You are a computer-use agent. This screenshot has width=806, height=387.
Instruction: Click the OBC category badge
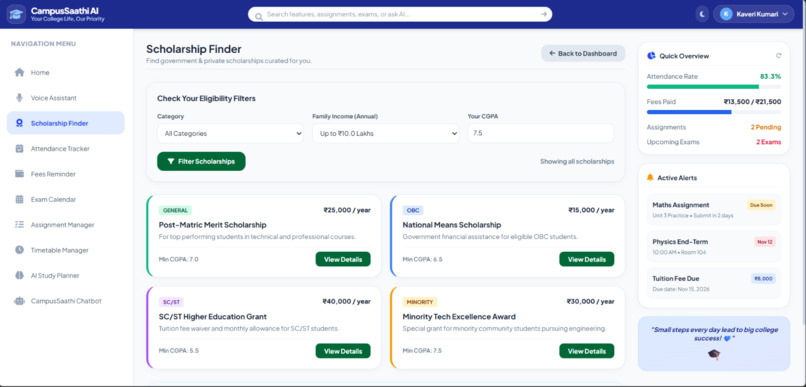click(x=413, y=211)
